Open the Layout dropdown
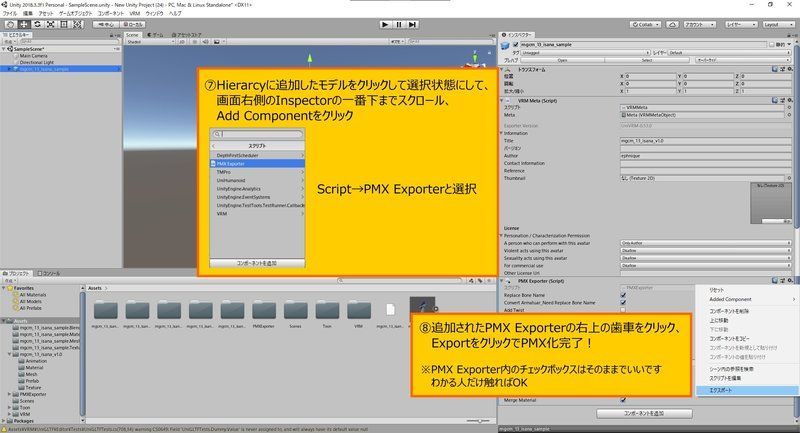The image size is (800, 433). click(x=776, y=24)
